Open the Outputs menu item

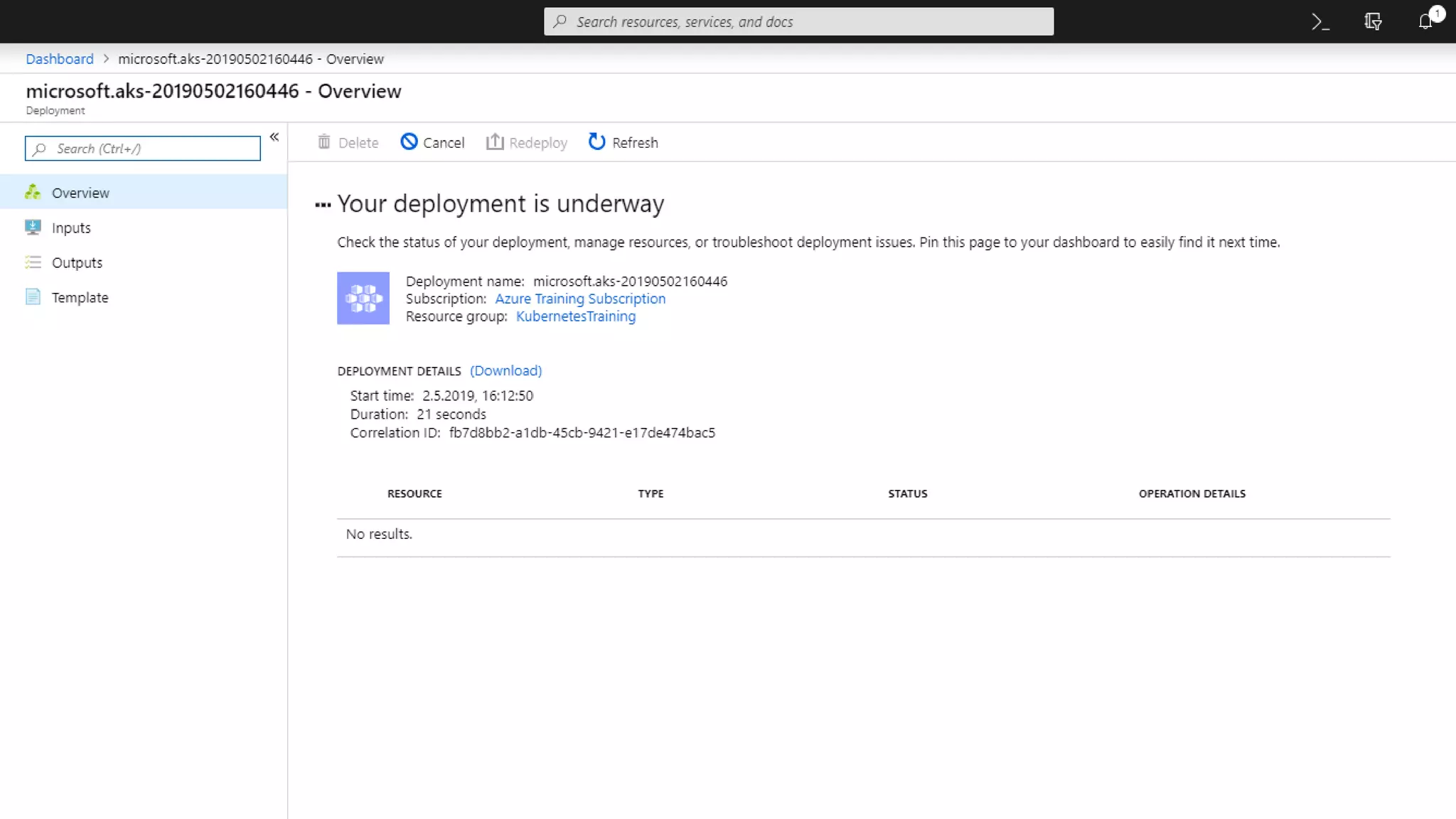77,262
